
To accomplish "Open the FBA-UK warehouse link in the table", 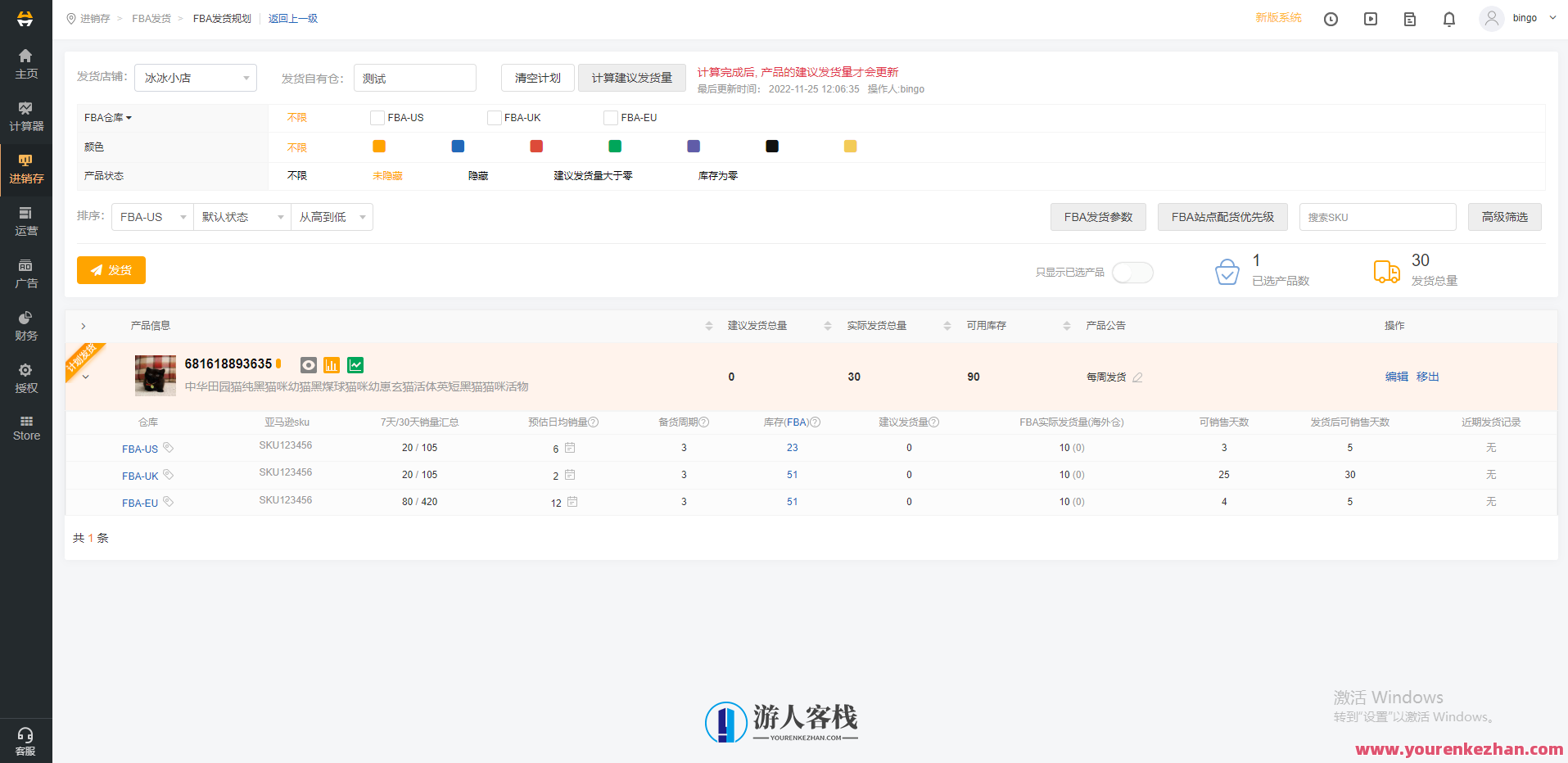I will pyautogui.click(x=139, y=475).
